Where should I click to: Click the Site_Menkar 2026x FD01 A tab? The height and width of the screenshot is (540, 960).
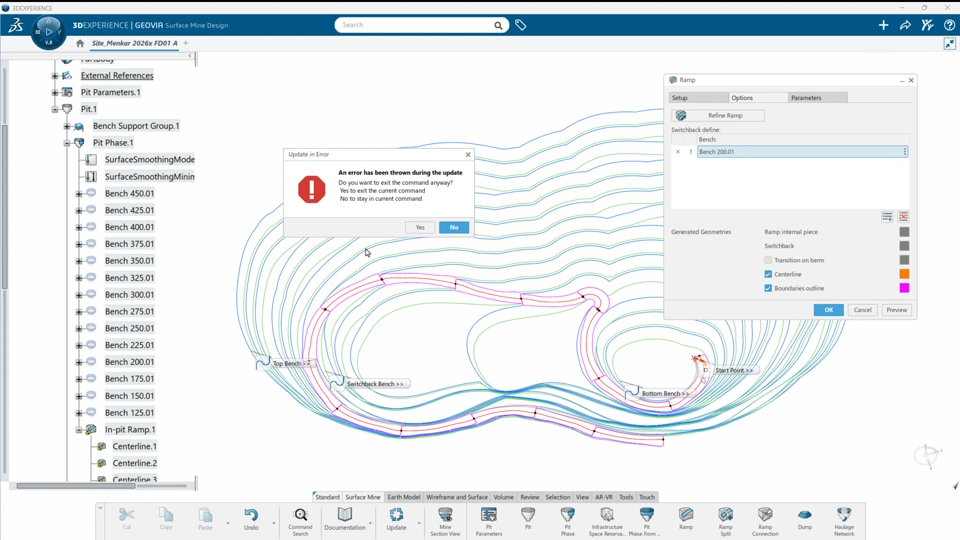pos(135,43)
